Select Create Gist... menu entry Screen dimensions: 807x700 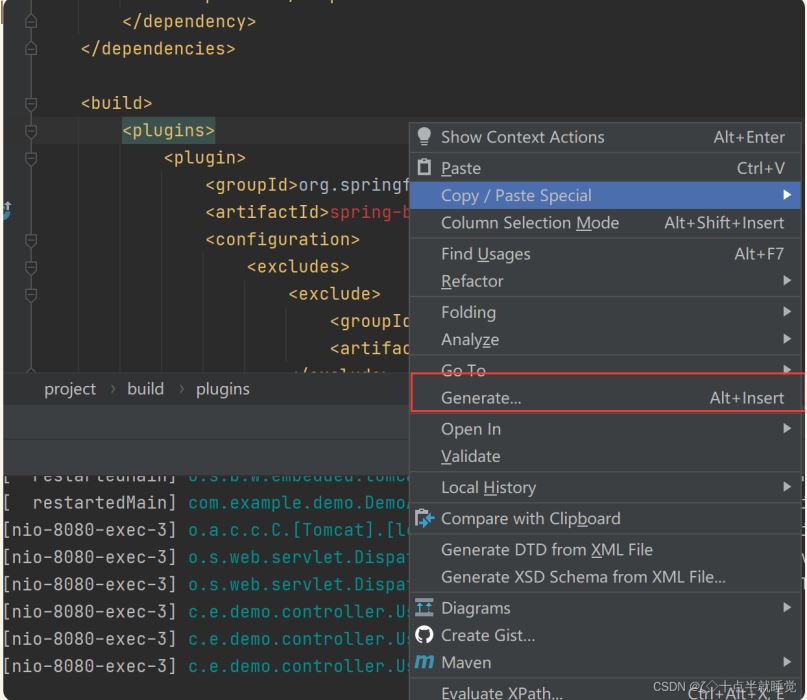click(x=605, y=635)
